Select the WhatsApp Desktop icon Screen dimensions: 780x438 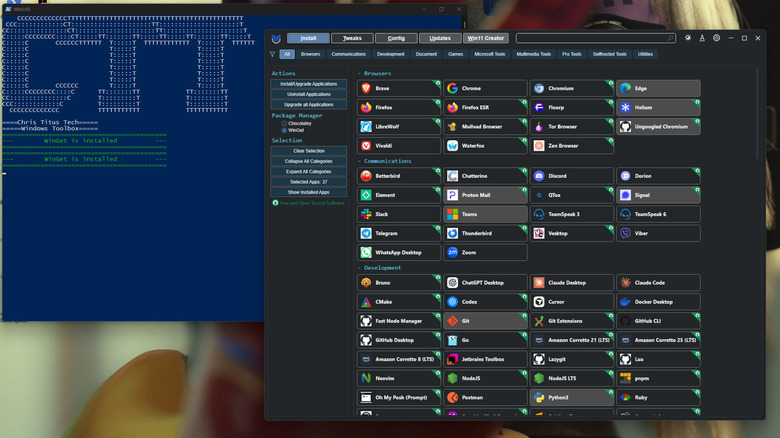tap(366, 252)
